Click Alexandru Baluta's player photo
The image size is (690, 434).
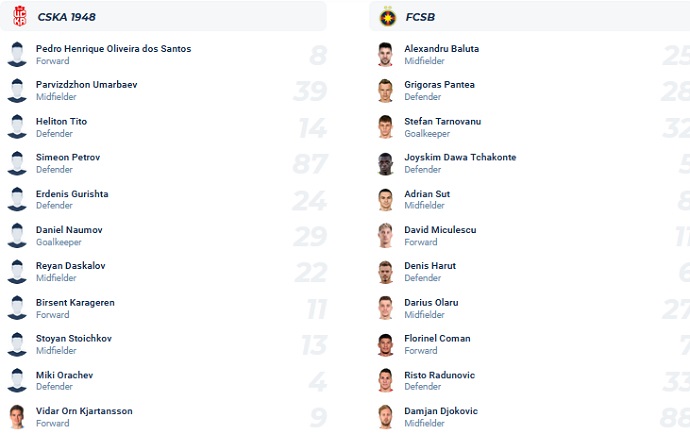pyautogui.click(x=386, y=54)
